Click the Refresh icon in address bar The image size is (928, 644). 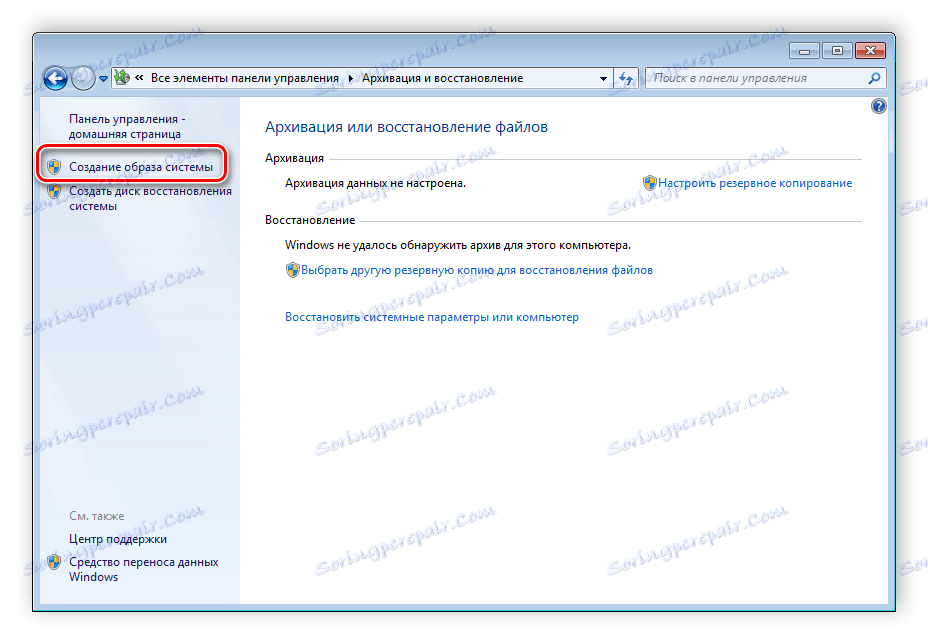[625, 78]
